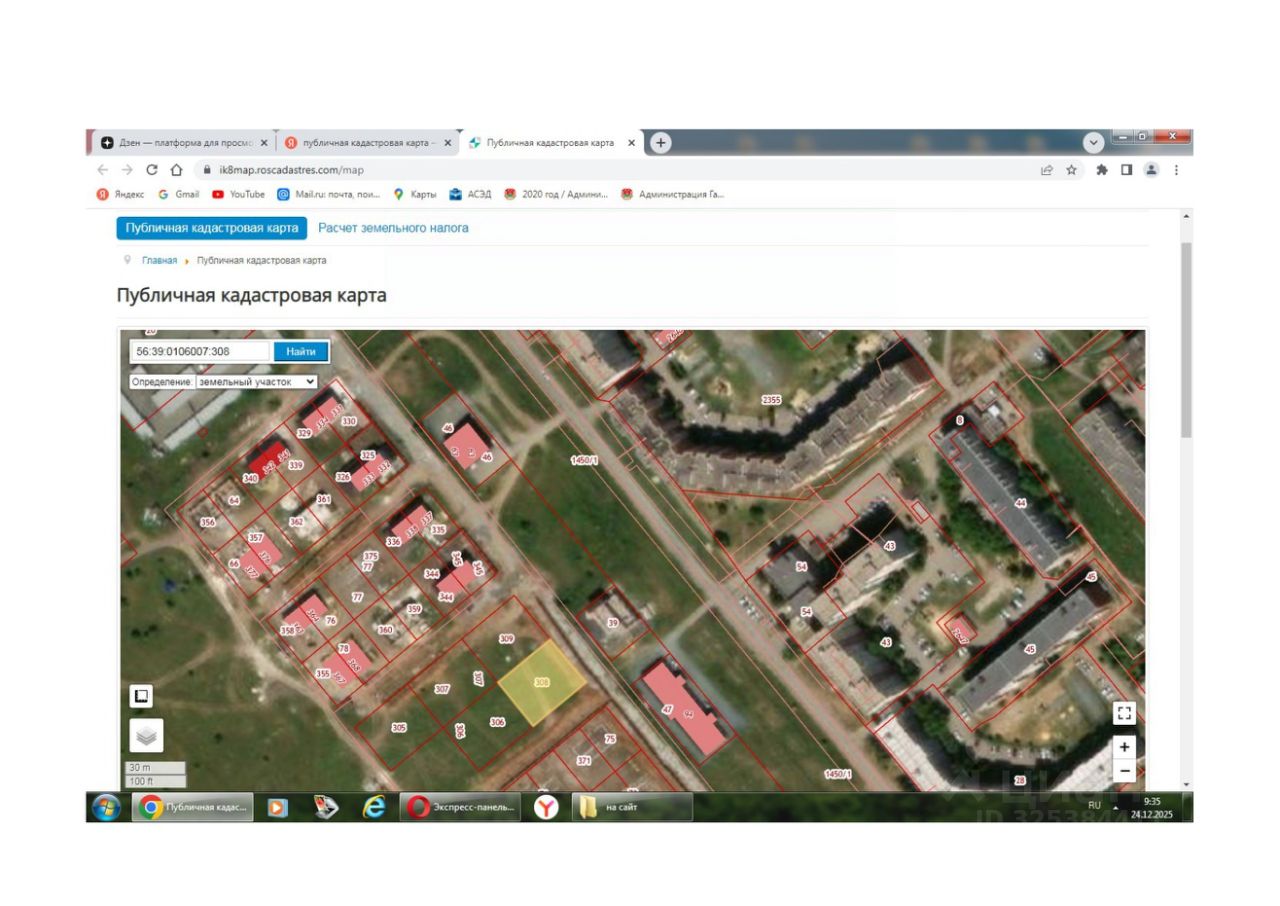The height and width of the screenshot is (906, 1280).
Task: Launch Internet Explorer from taskbar
Action: [x=374, y=807]
